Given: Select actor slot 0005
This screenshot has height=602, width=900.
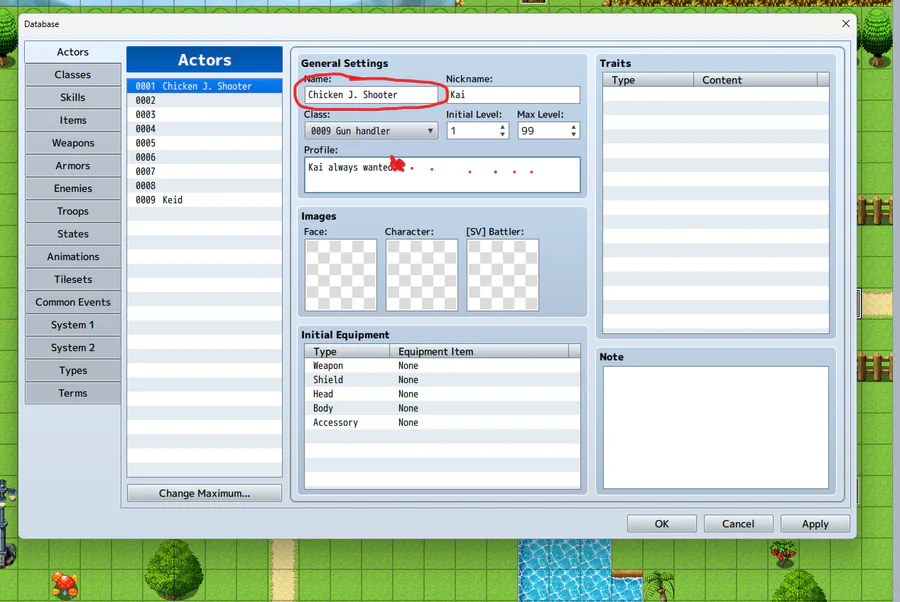Looking at the screenshot, I should (x=204, y=143).
